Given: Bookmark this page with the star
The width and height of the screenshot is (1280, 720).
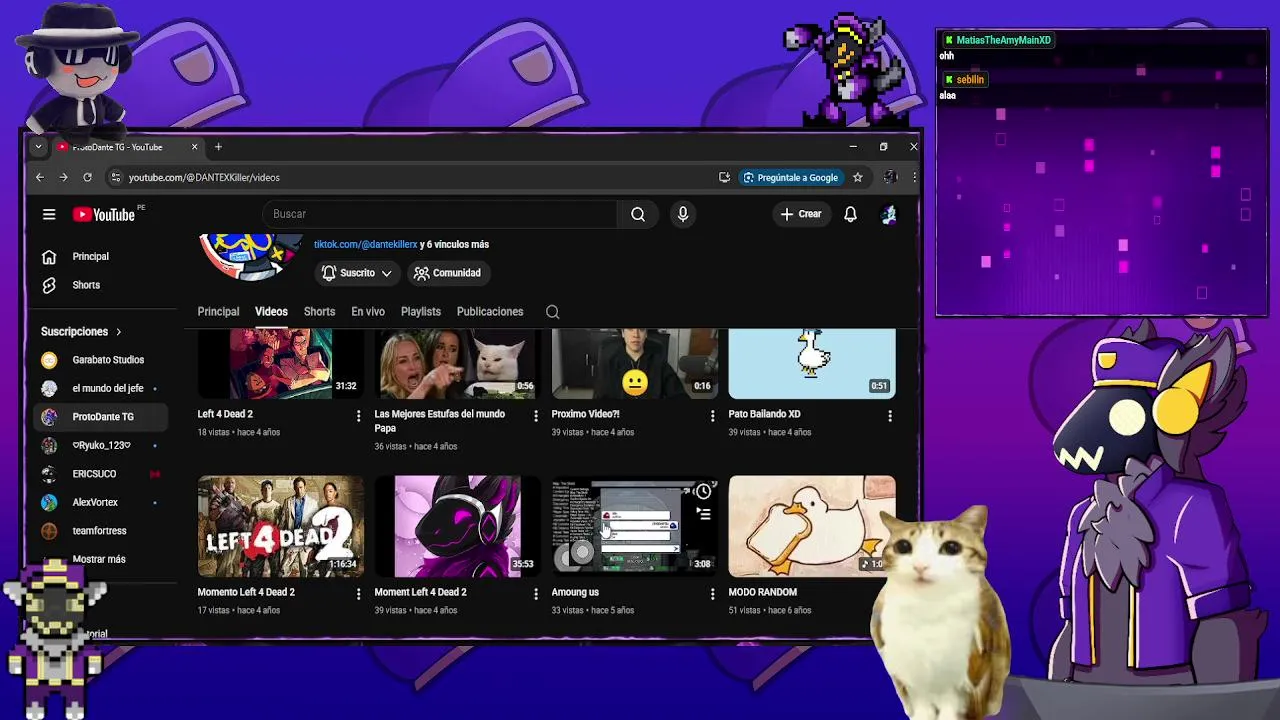Looking at the screenshot, I should pos(857,177).
